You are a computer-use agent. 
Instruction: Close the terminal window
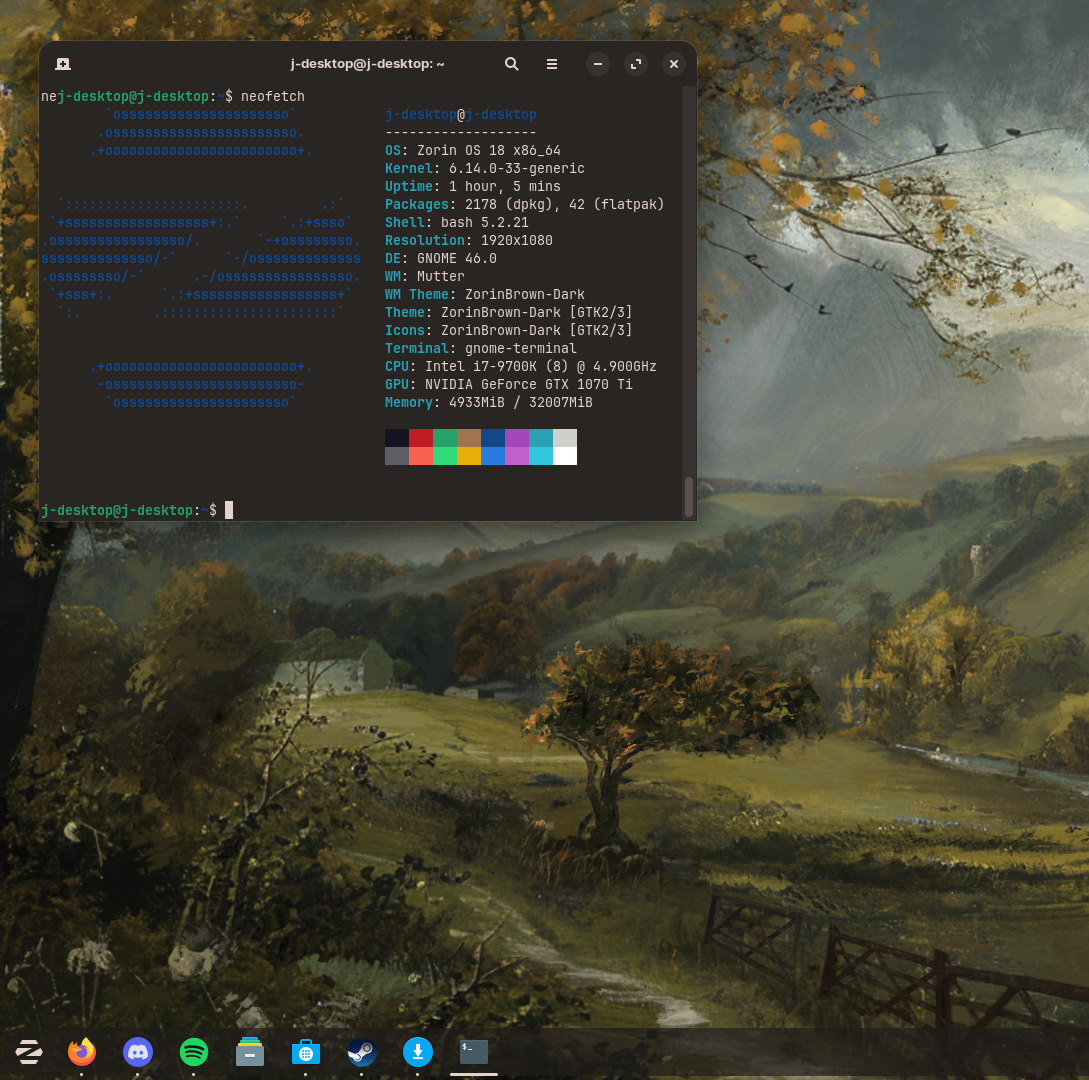click(x=674, y=64)
